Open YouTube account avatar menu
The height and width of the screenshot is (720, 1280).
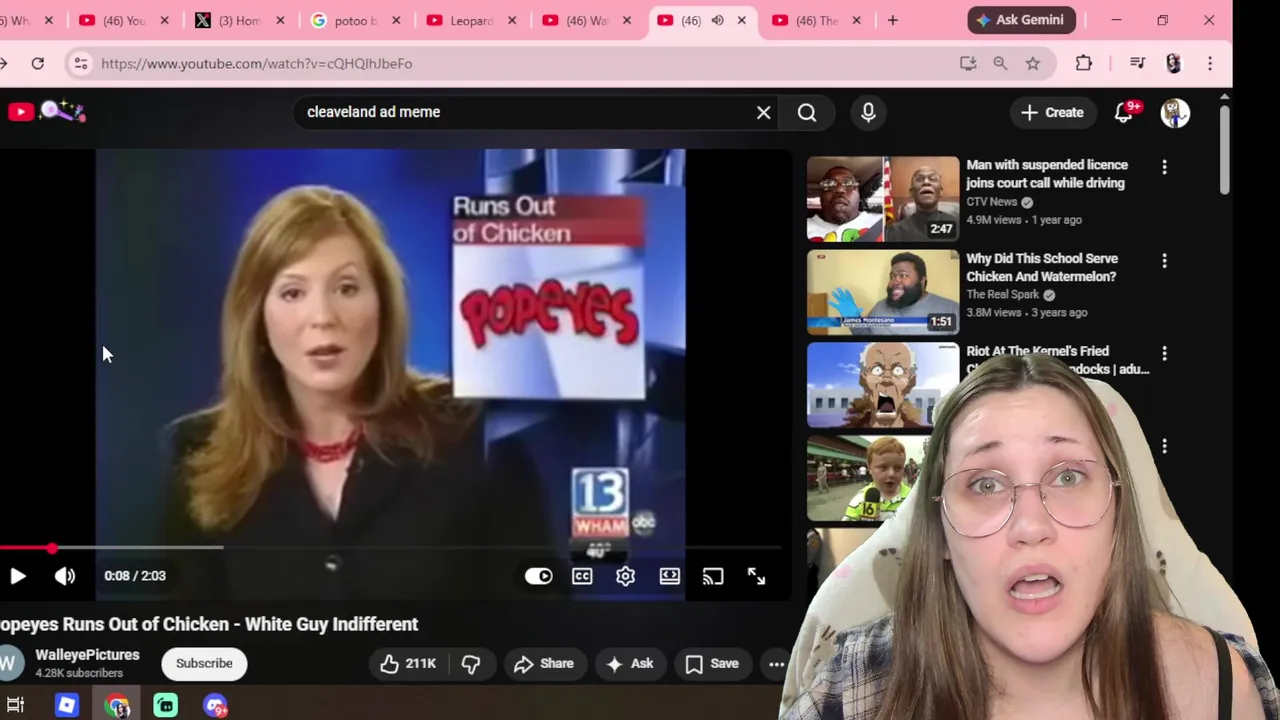1175,112
